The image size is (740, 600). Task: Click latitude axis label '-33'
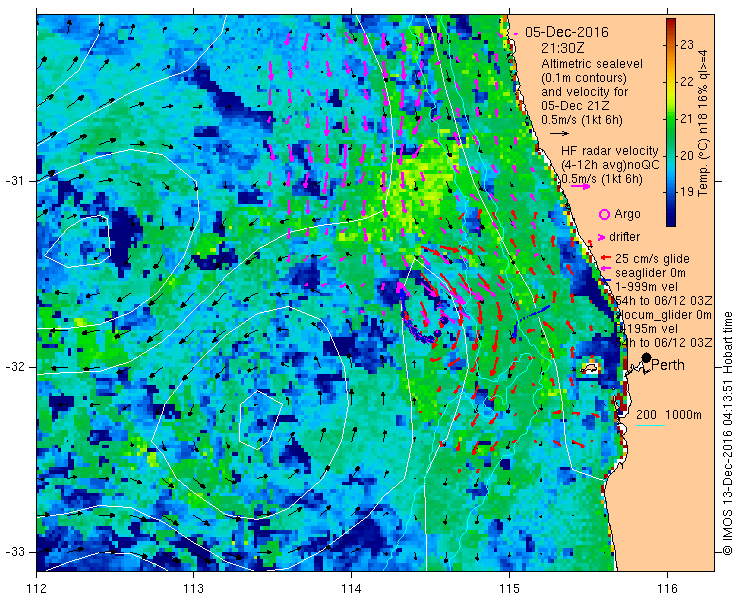15,552
